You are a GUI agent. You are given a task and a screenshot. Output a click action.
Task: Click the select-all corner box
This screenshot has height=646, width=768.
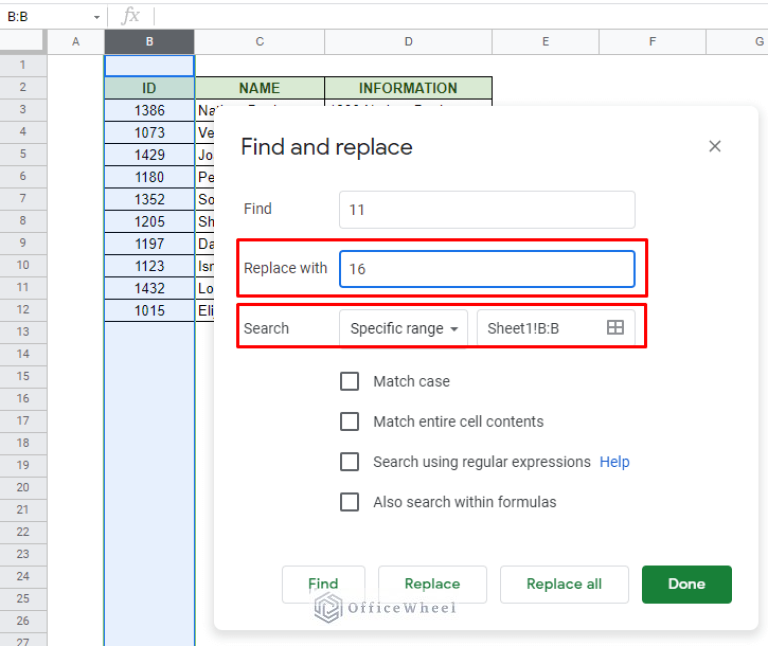coord(23,42)
